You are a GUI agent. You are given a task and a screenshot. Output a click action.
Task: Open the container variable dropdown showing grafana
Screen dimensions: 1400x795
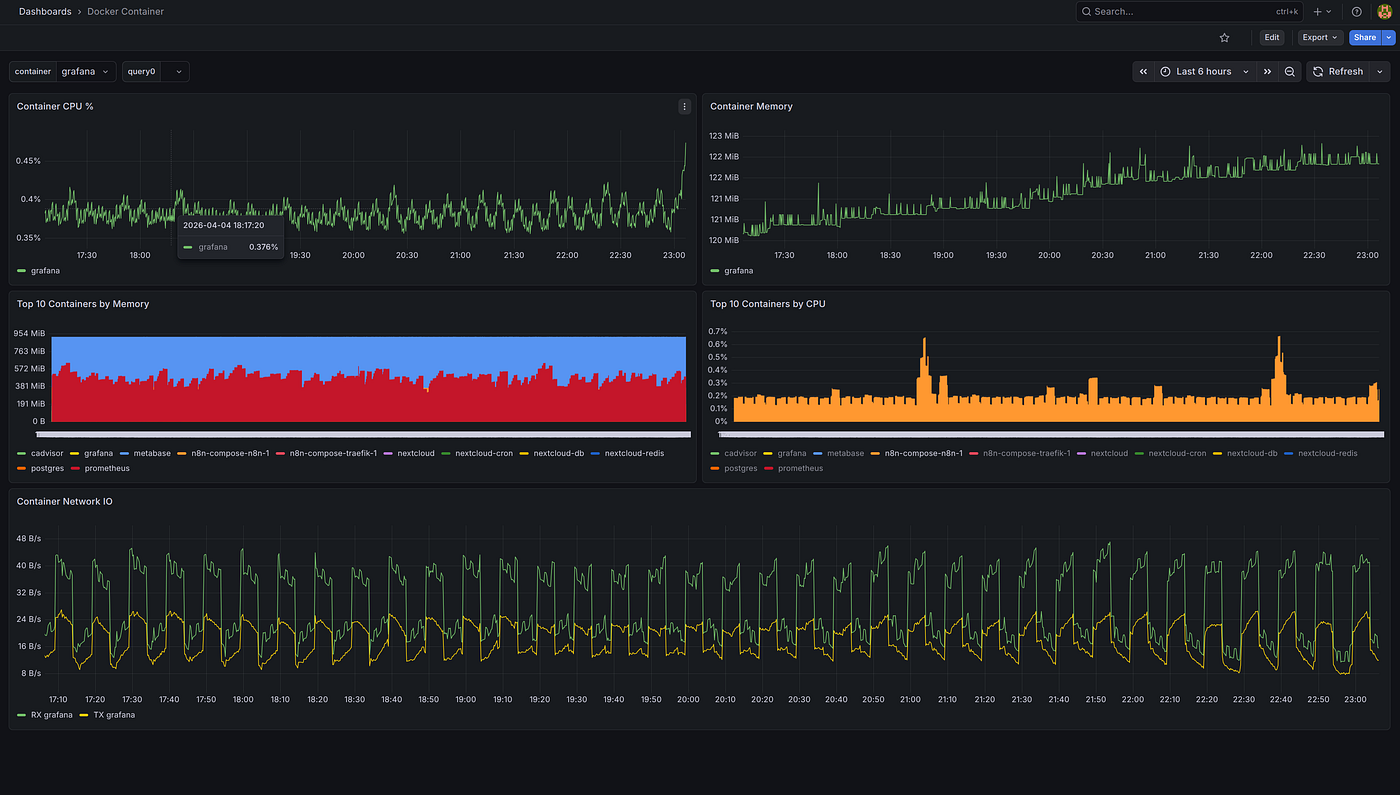click(x=86, y=72)
